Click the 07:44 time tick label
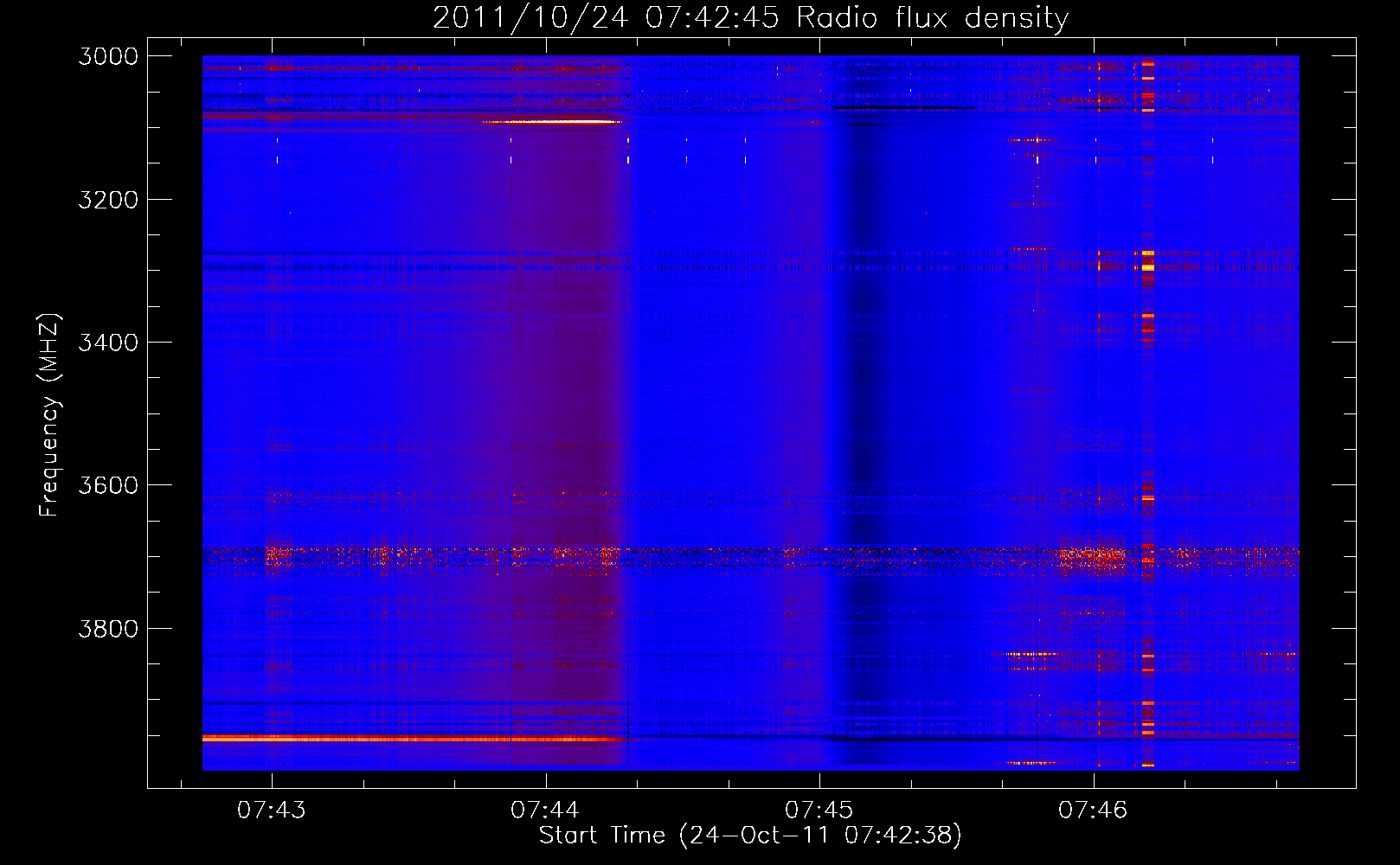The height and width of the screenshot is (865, 1400). pos(545,810)
